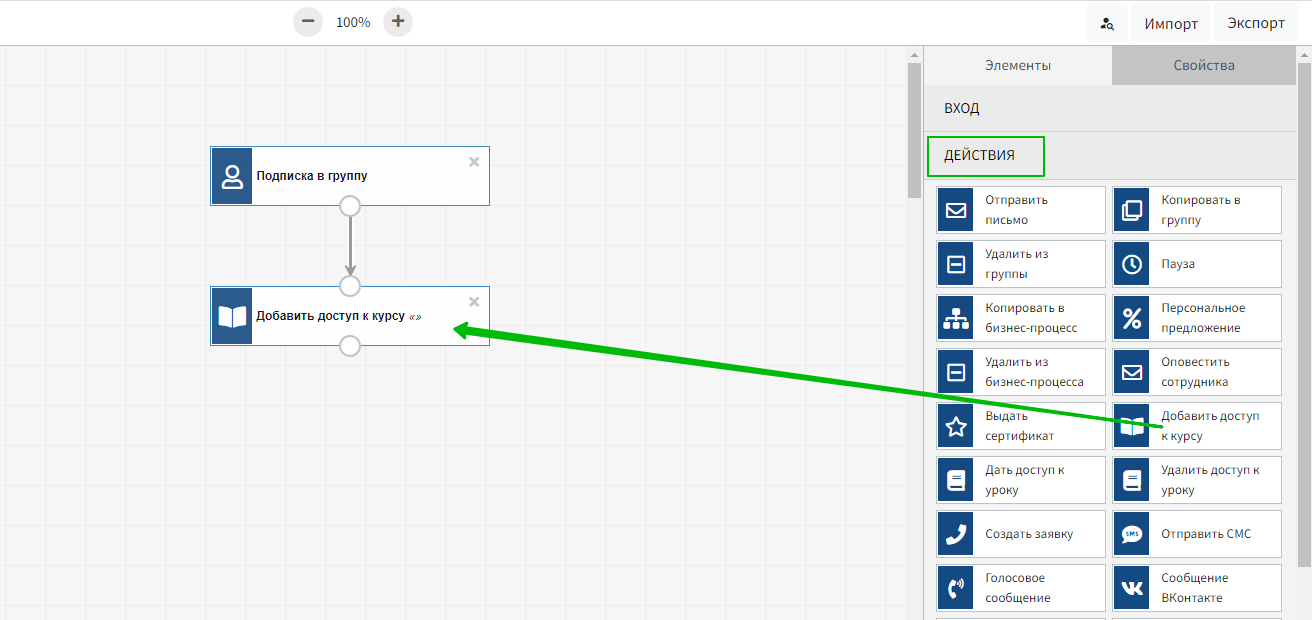Expand the ВХОД section

[1110, 108]
